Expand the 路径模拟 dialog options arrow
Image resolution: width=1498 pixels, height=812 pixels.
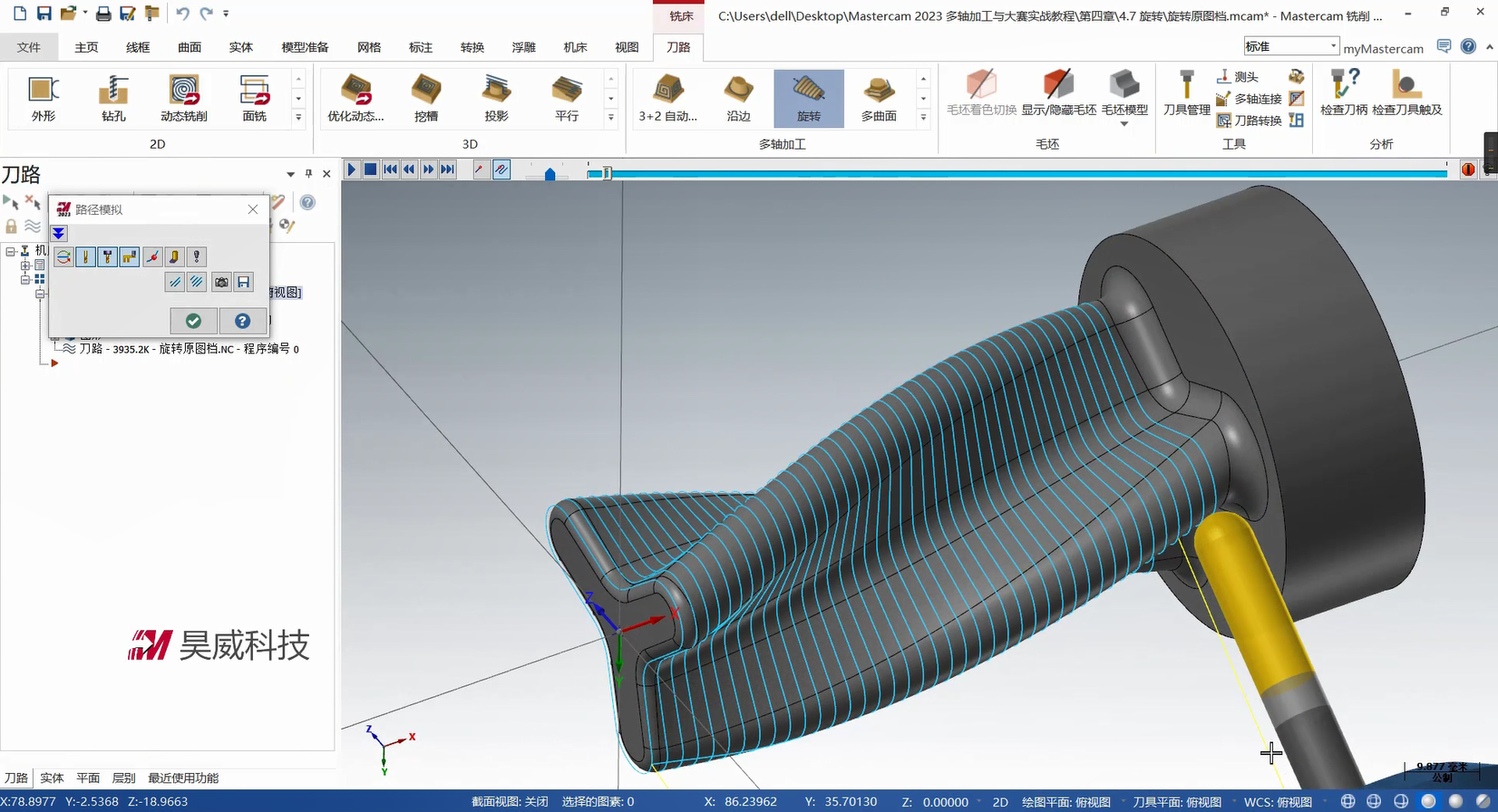click(x=59, y=234)
